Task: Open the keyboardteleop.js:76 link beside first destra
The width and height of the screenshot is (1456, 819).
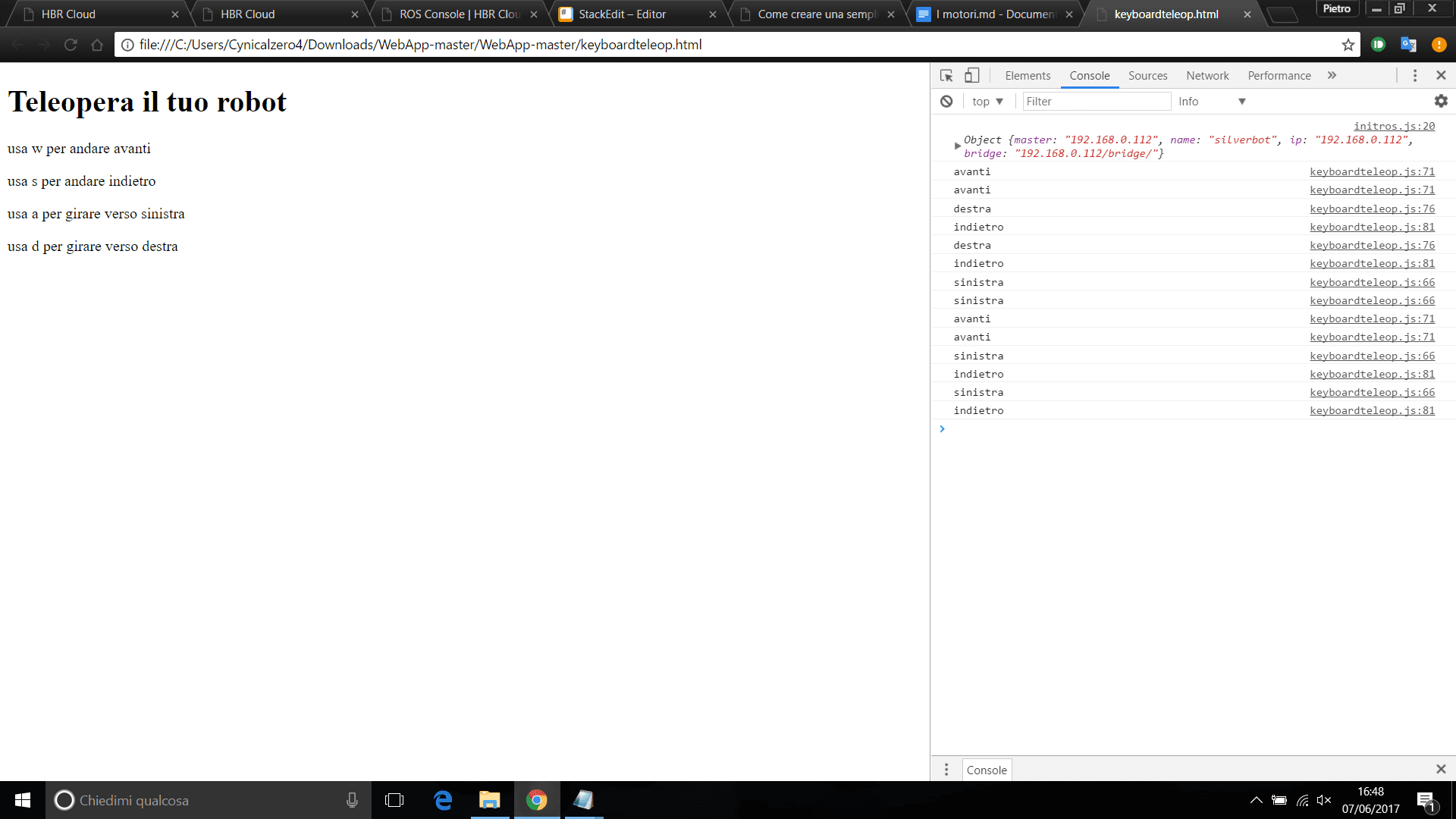Action: click(x=1372, y=209)
